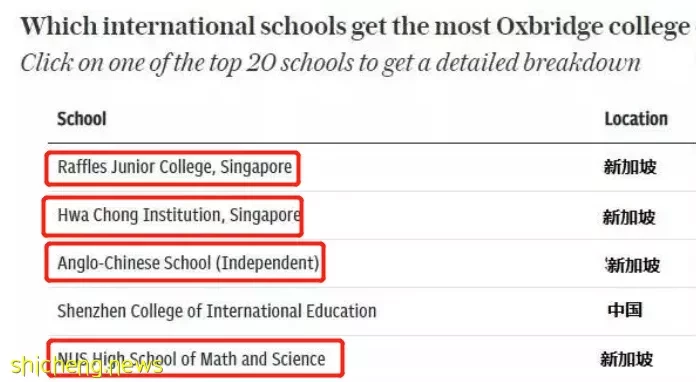Image resolution: width=696 pixels, height=382 pixels.
Task: Click the location label for Anglo-Chinese School
Action: click(633, 265)
